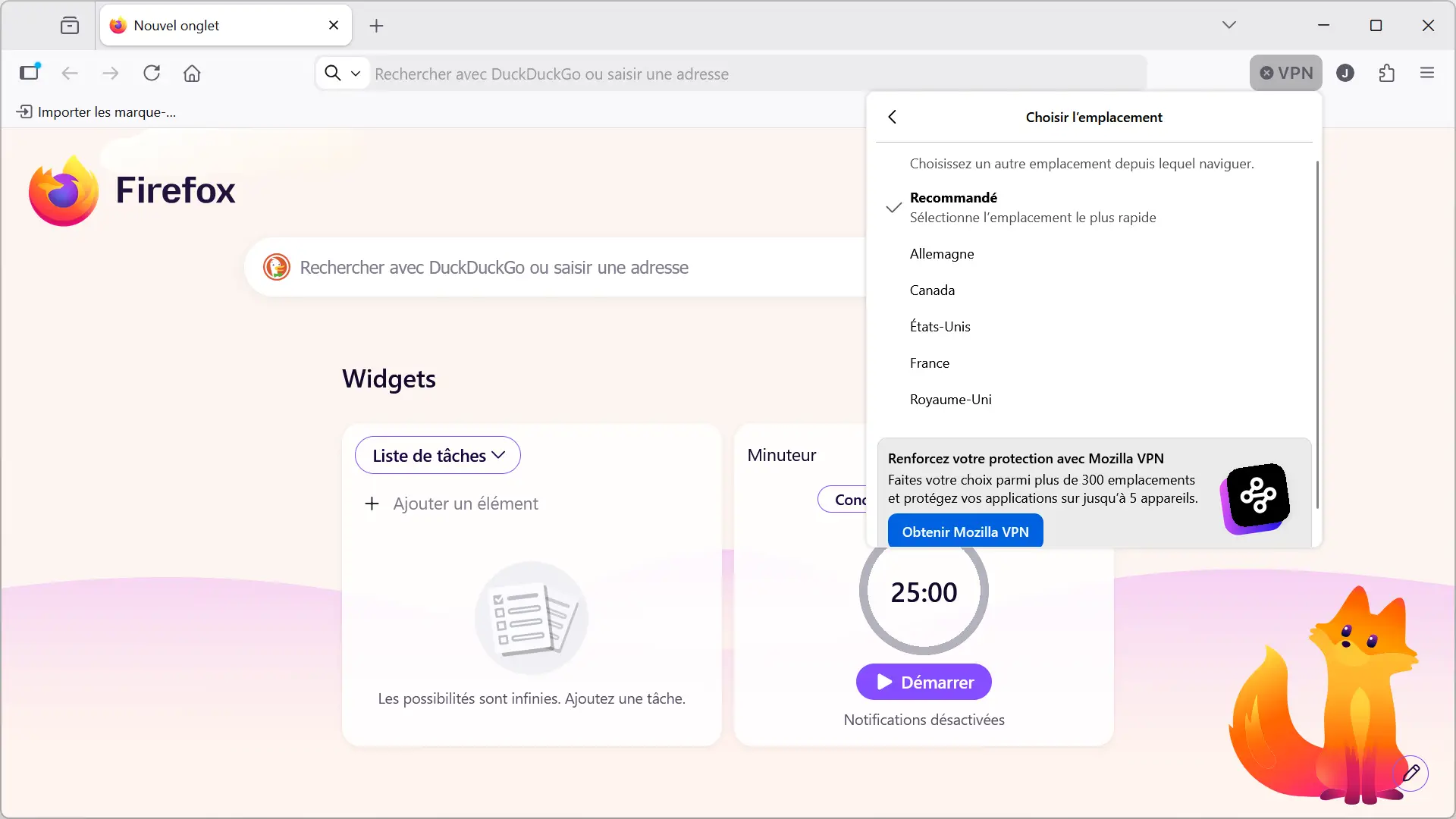Click the plus icon to add a task

point(372,504)
